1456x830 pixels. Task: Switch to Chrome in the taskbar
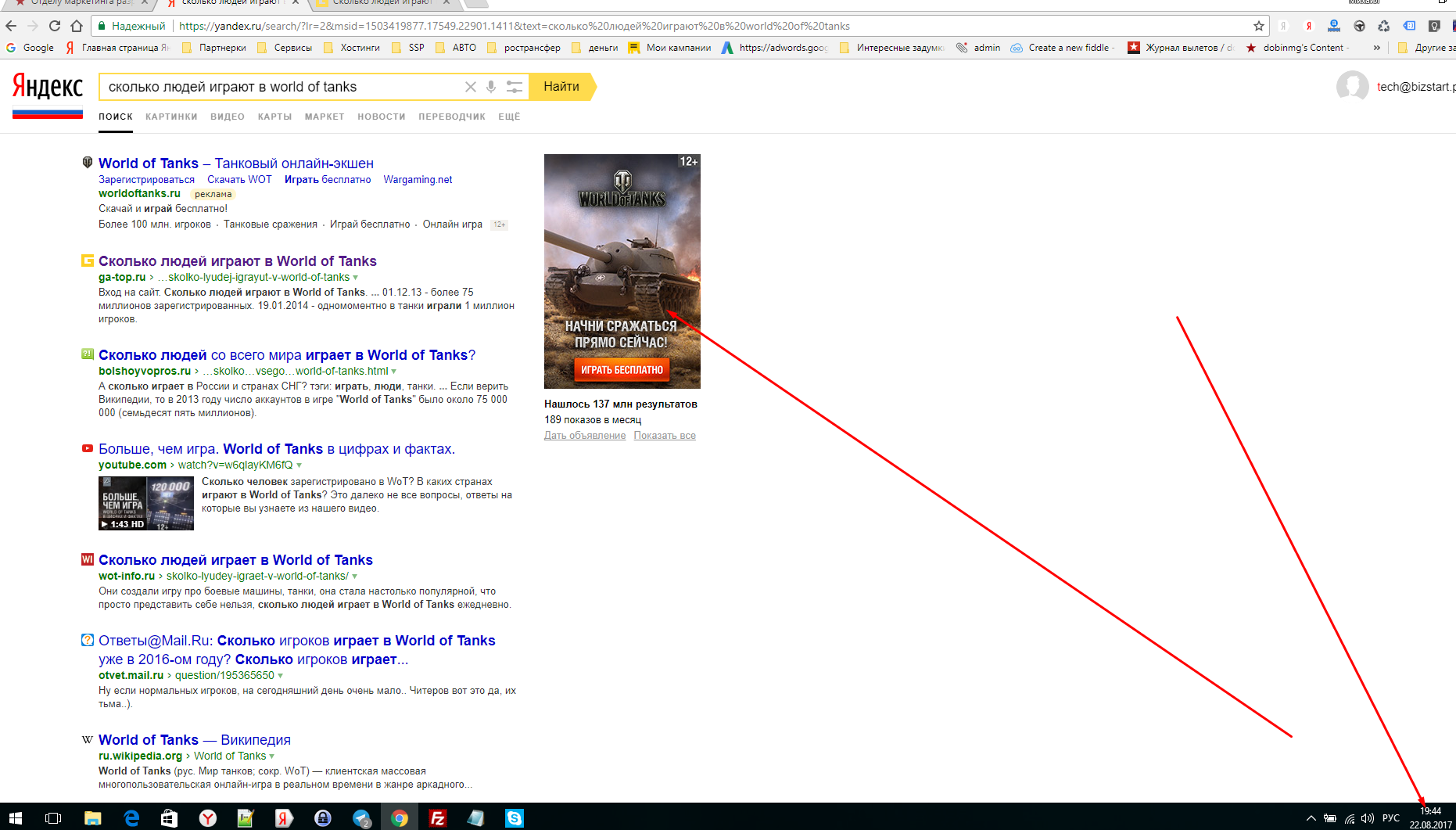click(x=400, y=818)
